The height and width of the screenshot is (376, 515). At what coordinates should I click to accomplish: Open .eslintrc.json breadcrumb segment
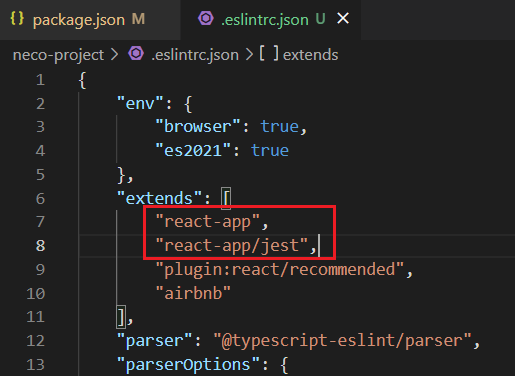(x=195, y=55)
